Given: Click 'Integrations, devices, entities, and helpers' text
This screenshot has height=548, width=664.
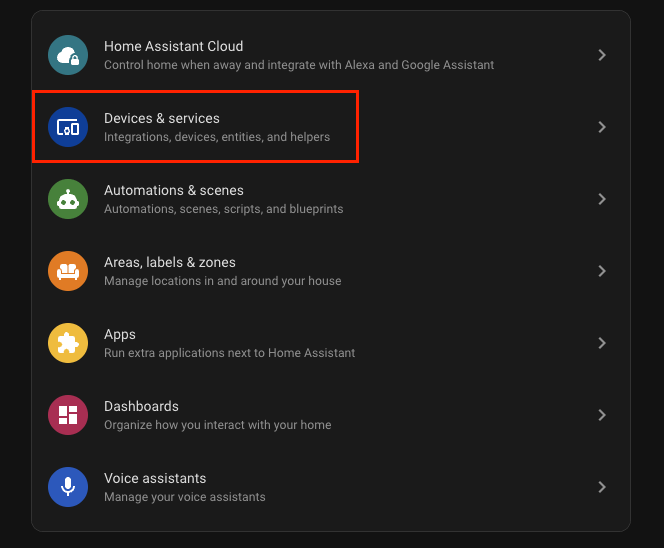Looking at the screenshot, I should click(217, 137).
